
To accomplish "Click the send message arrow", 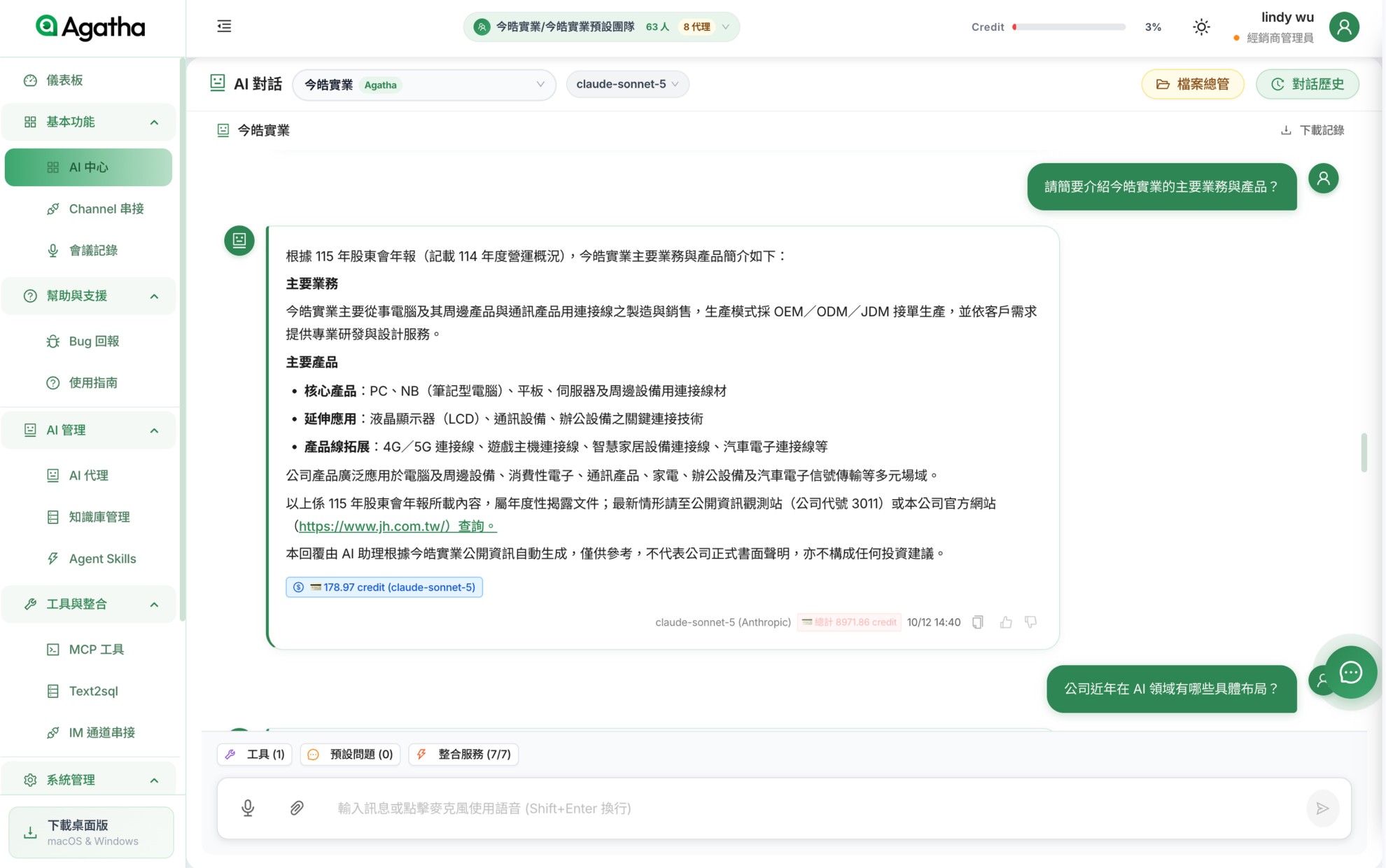I will pos(1322,808).
